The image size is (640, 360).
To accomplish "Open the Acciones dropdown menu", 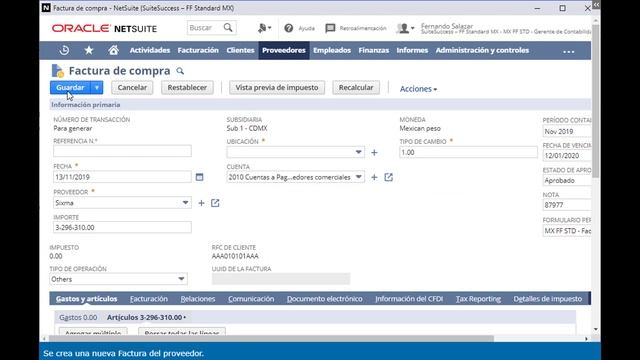I will pyautogui.click(x=418, y=89).
